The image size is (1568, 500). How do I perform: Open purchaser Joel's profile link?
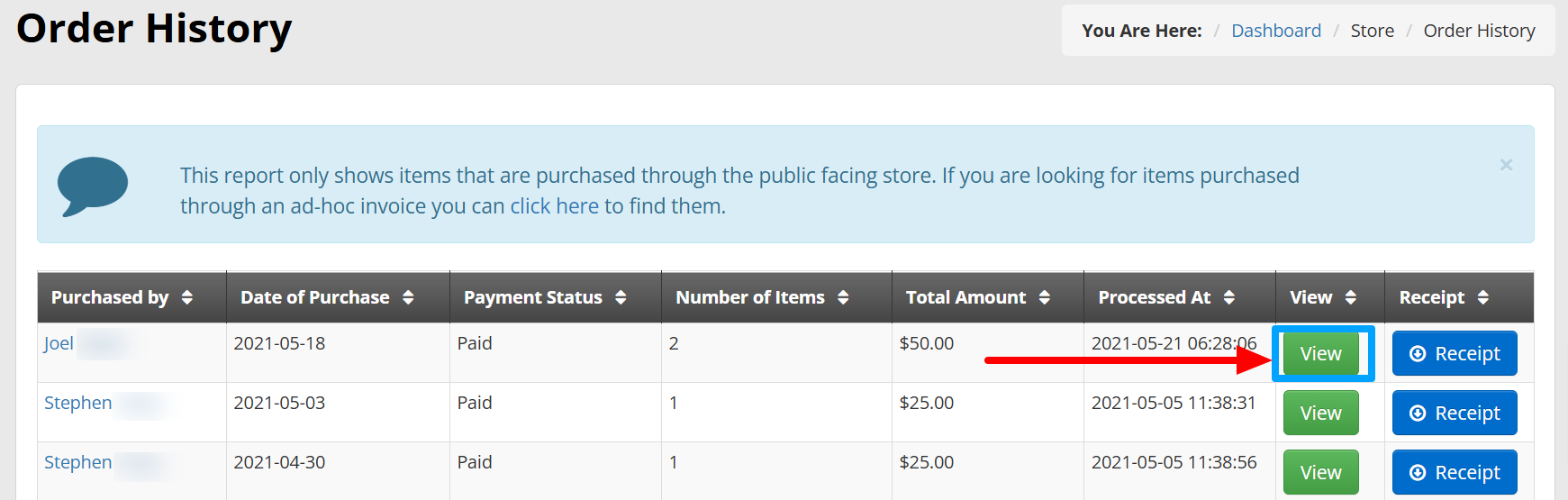(x=59, y=343)
